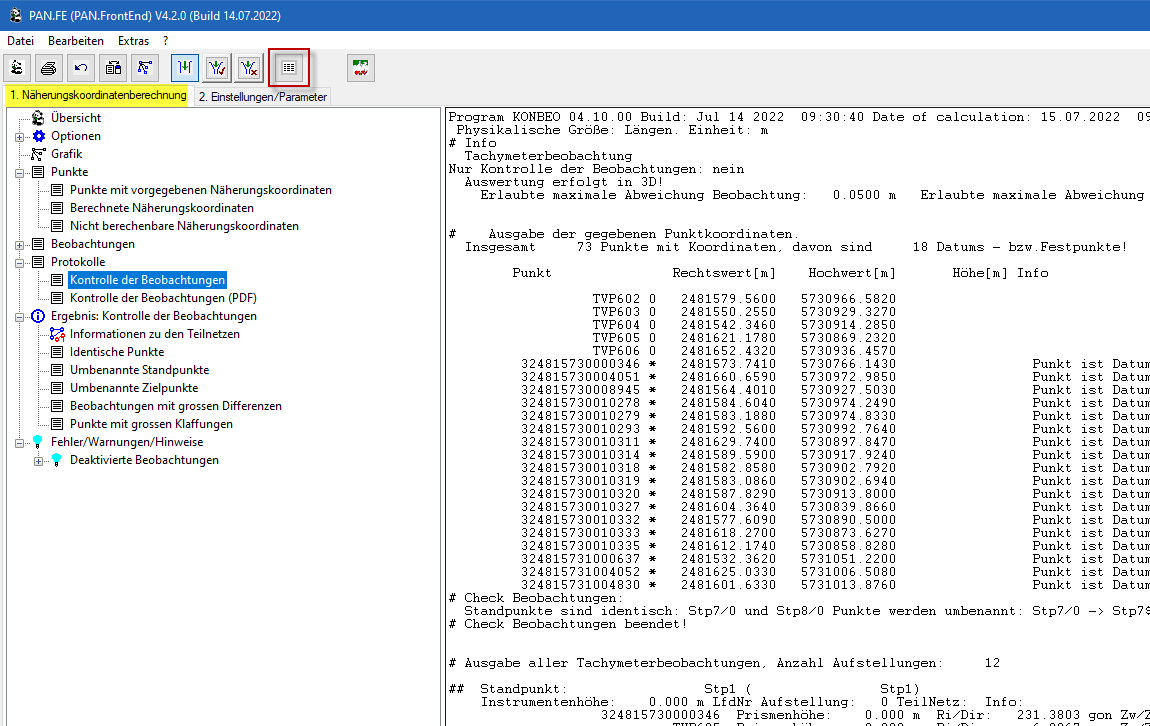Click the first toolbar icon beneath Datei

(17, 68)
